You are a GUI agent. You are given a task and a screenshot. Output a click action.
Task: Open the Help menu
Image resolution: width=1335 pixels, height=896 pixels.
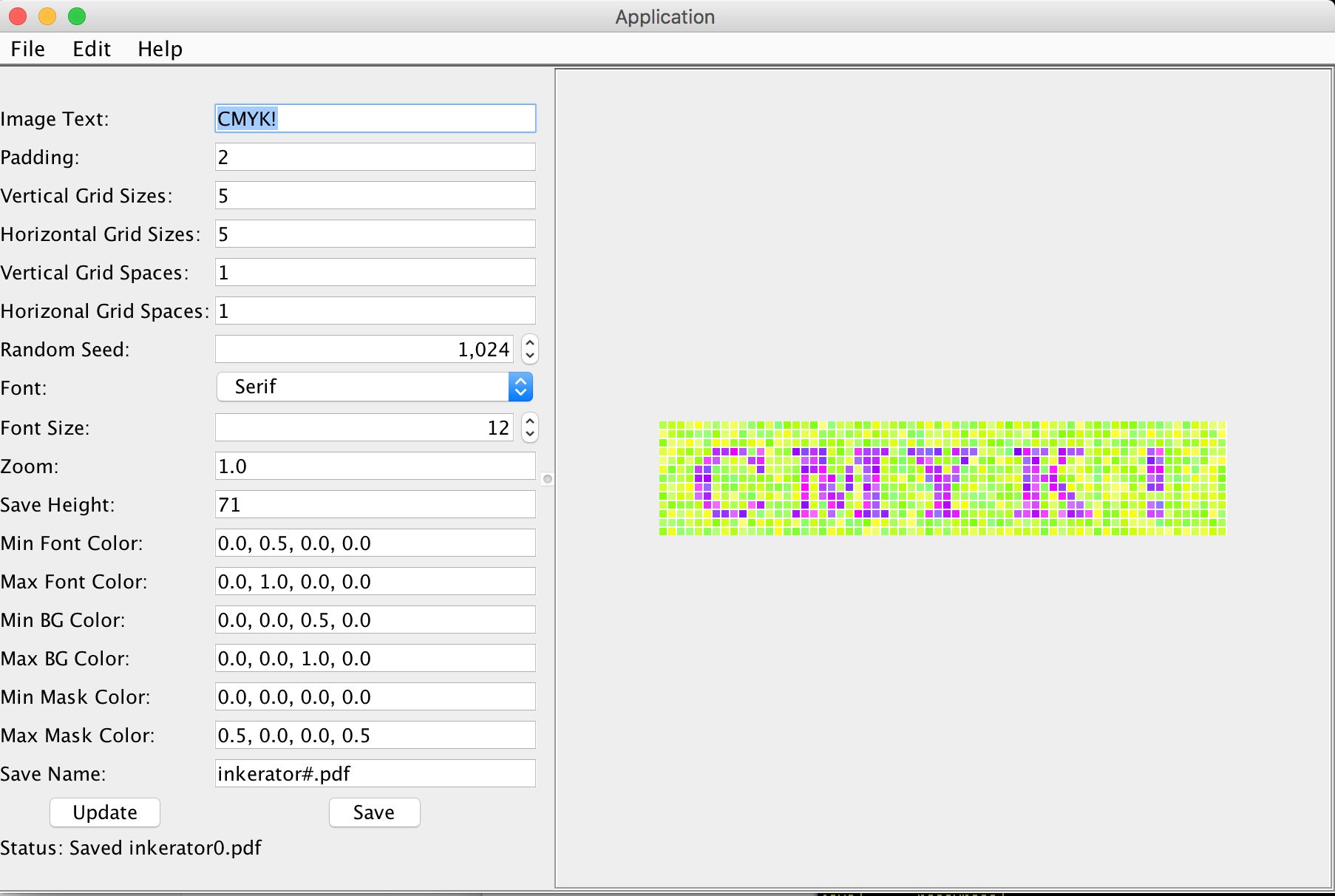point(160,49)
